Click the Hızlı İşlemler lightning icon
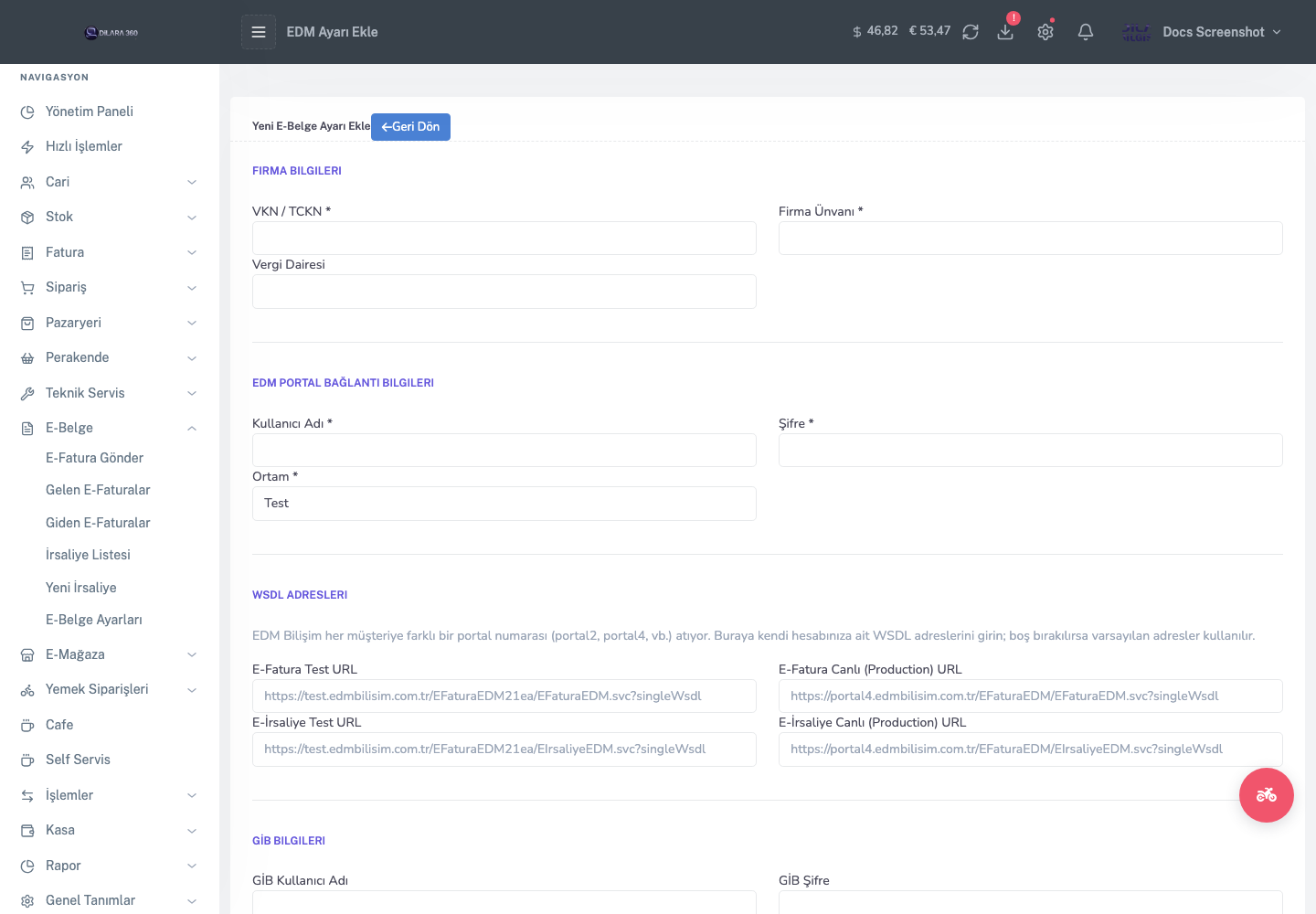 point(27,147)
